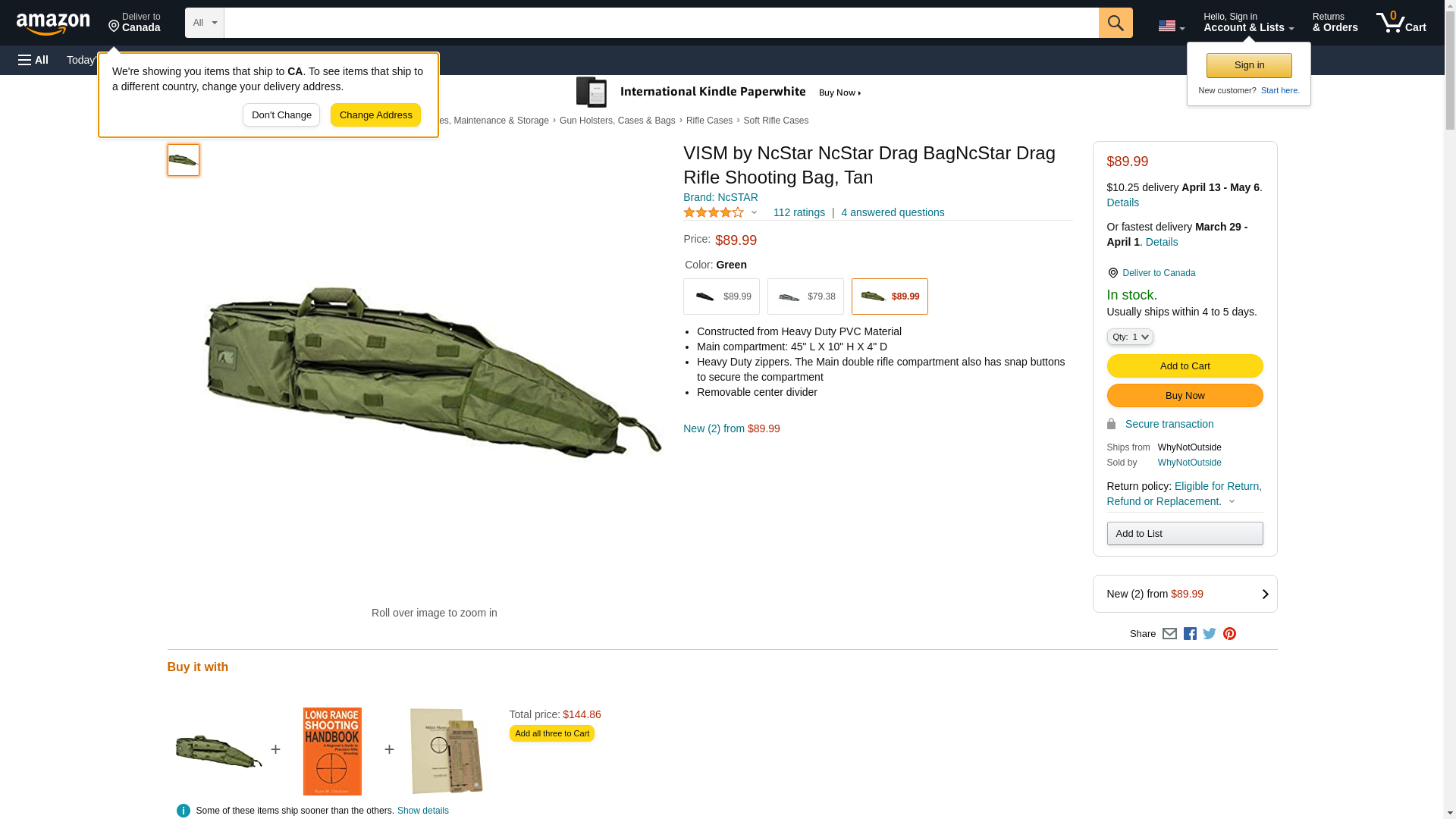The width and height of the screenshot is (1456, 819).
Task: Share product on Pinterest icon
Action: point(1229,634)
